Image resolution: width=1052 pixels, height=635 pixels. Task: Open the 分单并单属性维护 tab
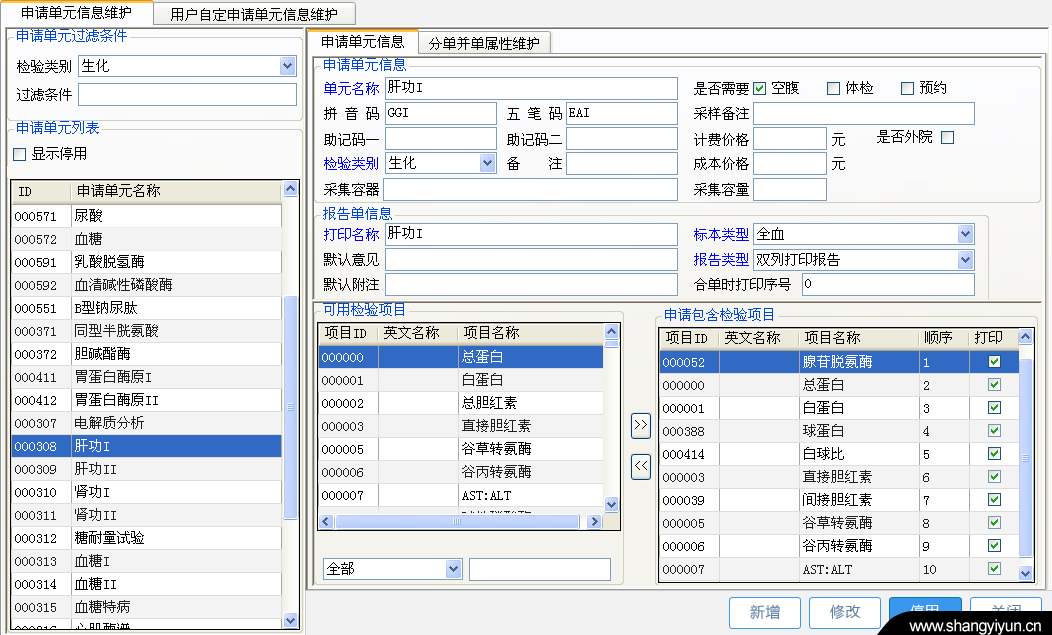click(484, 44)
